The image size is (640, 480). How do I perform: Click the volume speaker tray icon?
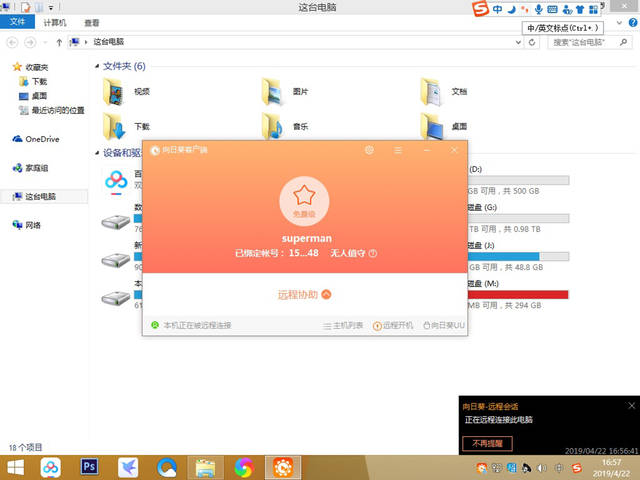tap(541, 468)
